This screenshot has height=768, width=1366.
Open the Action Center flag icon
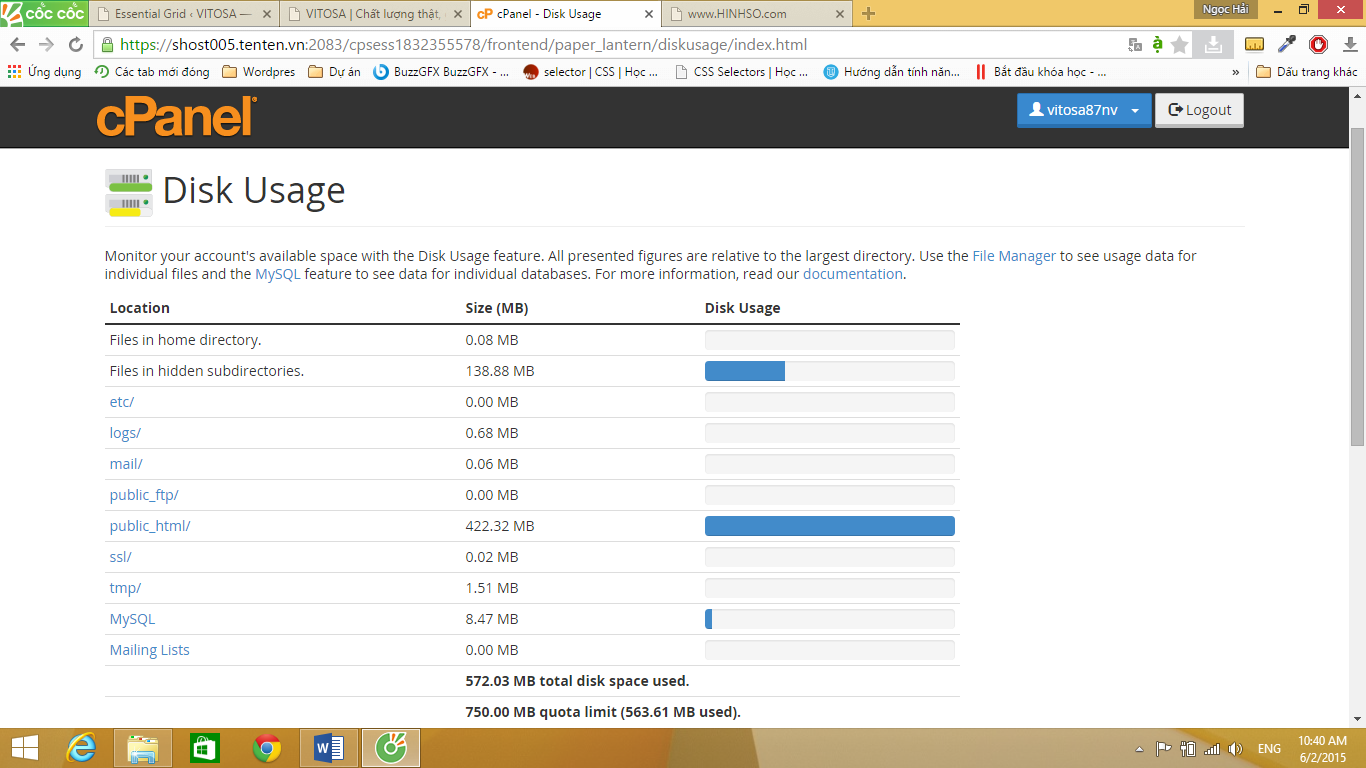pyautogui.click(x=1164, y=749)
